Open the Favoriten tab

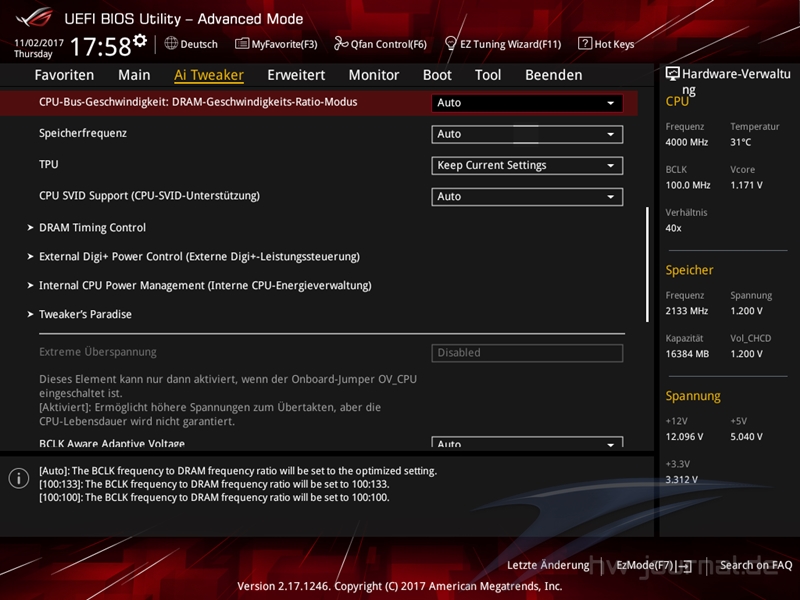tap(64, 75)
